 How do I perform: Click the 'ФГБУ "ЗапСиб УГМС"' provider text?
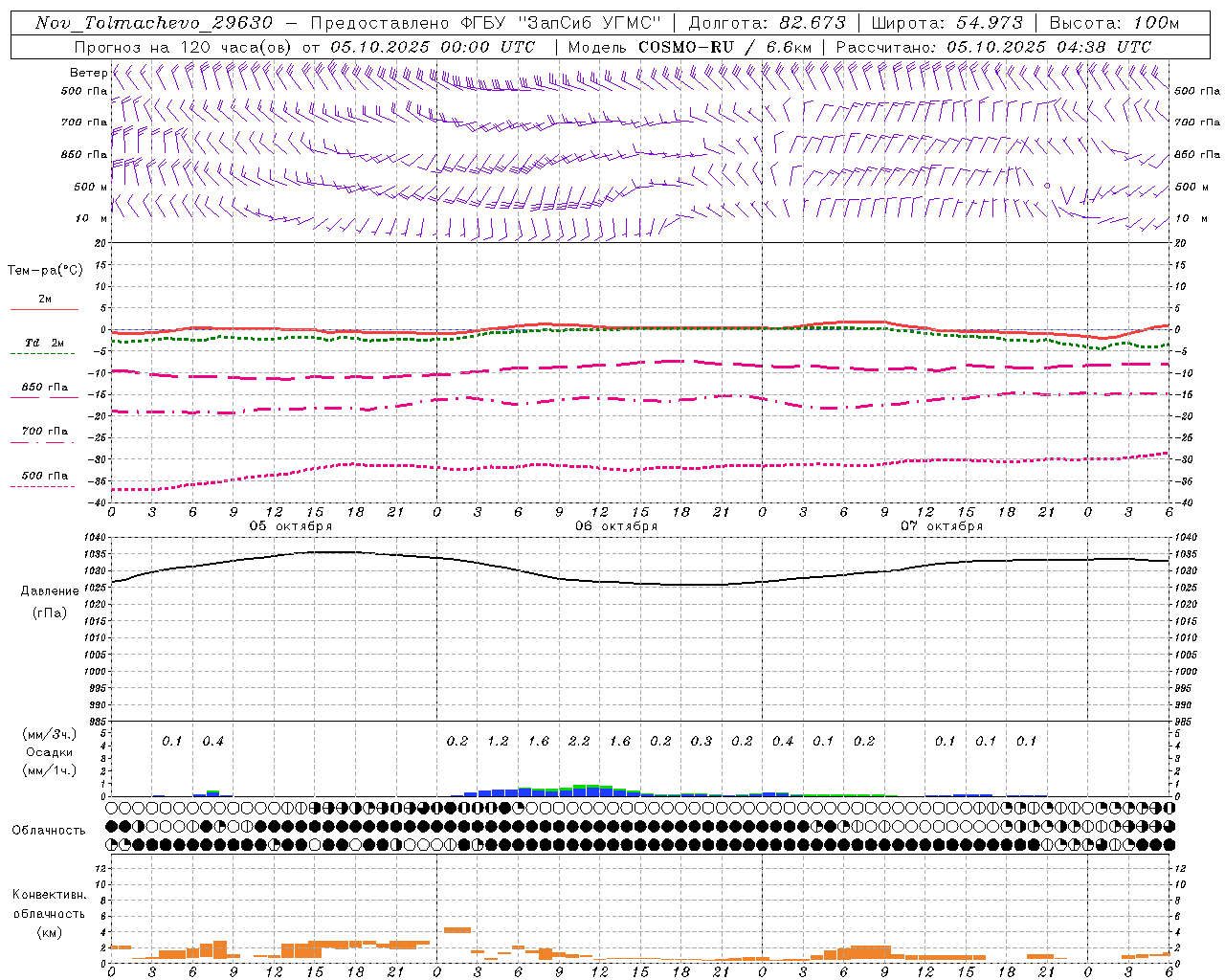coord(562,23)
